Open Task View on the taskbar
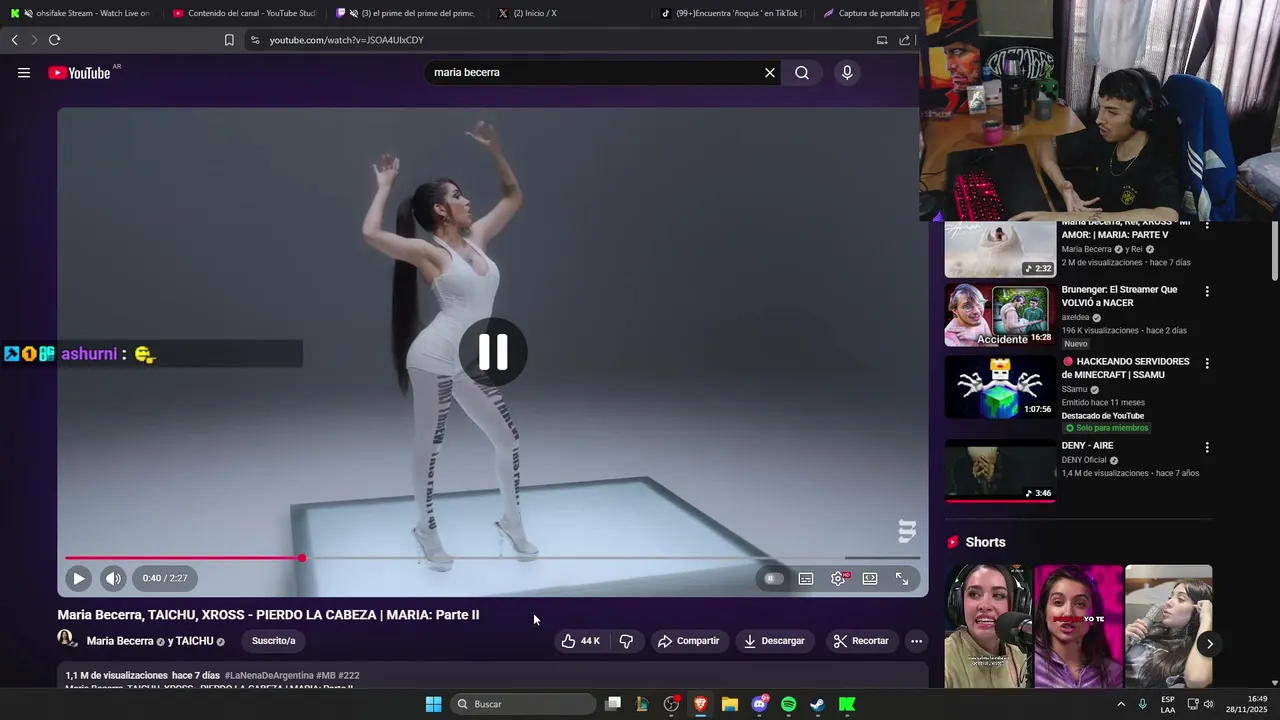Screen dimensions: 1280x720 click(613, 704)
